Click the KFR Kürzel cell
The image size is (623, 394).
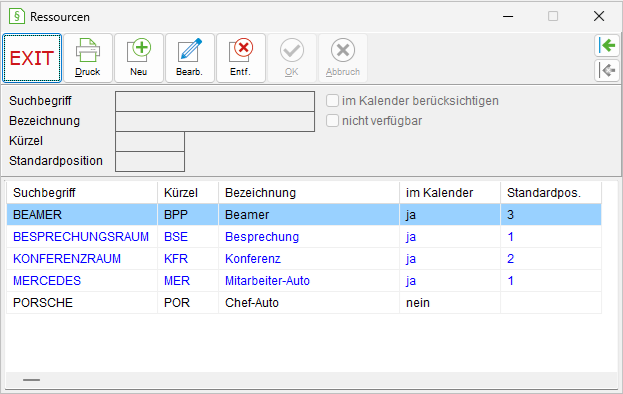coord(188,259)
